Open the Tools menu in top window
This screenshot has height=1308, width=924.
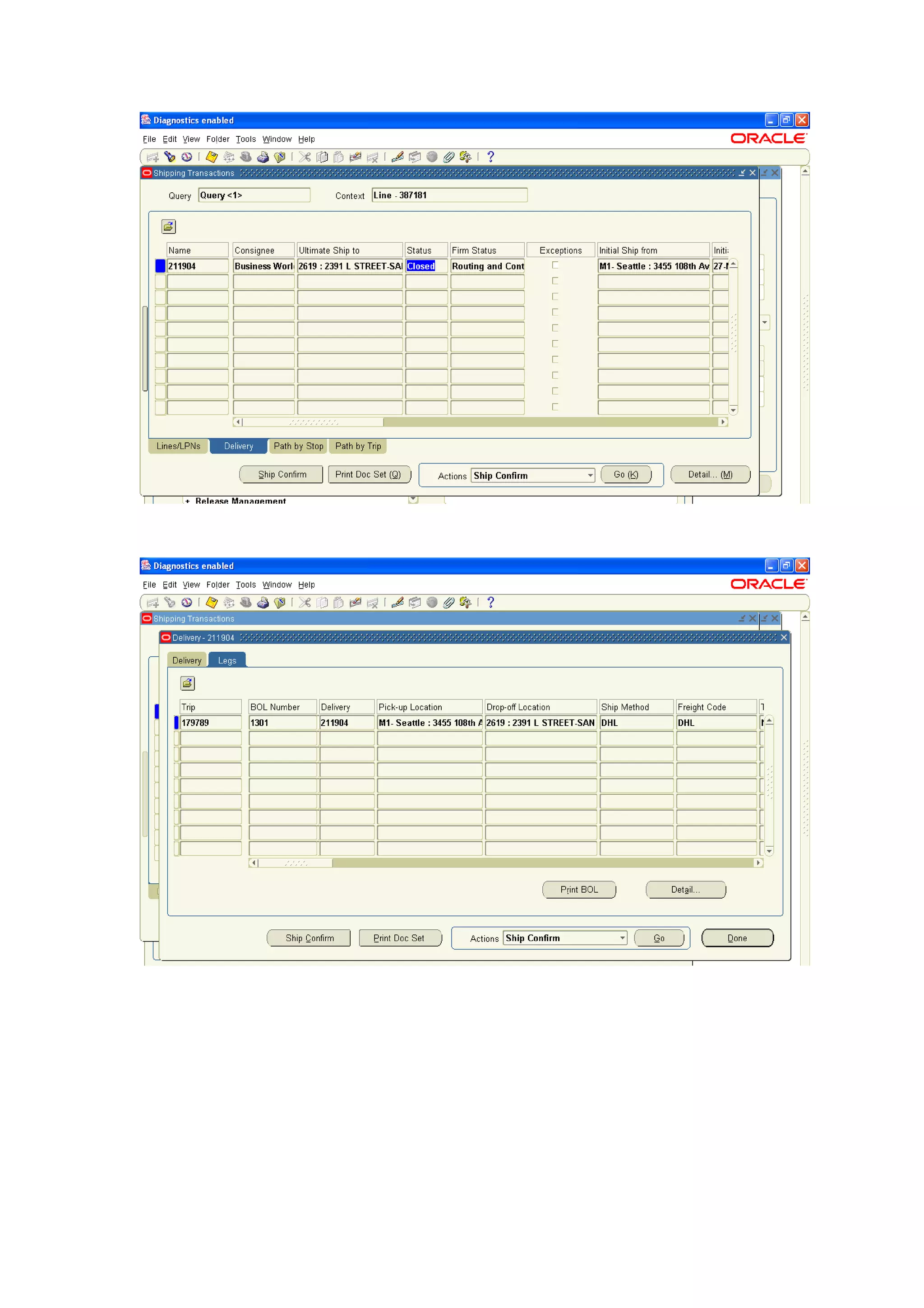point(245,139)
